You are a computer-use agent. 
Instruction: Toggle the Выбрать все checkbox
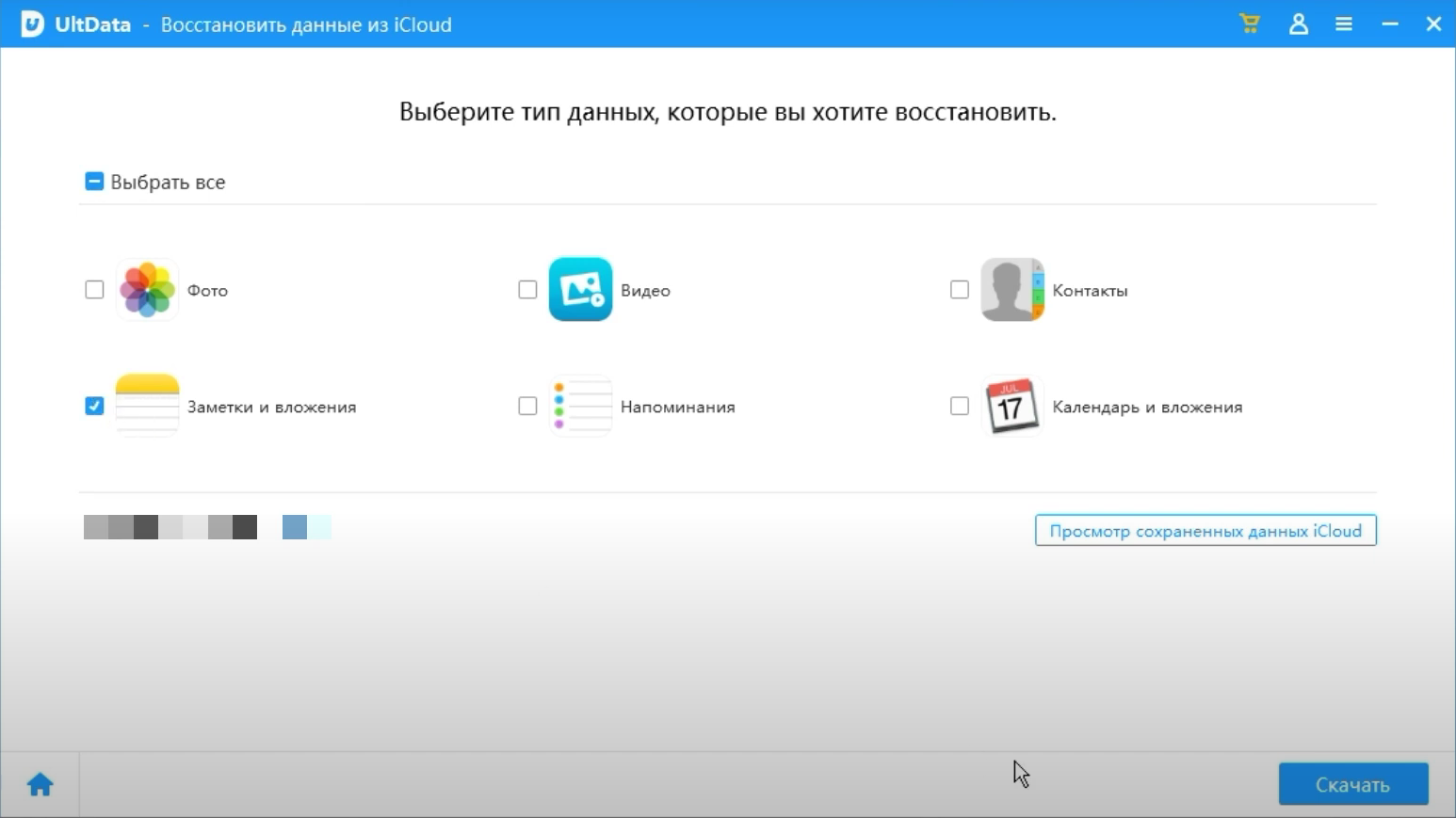point(94,181)
